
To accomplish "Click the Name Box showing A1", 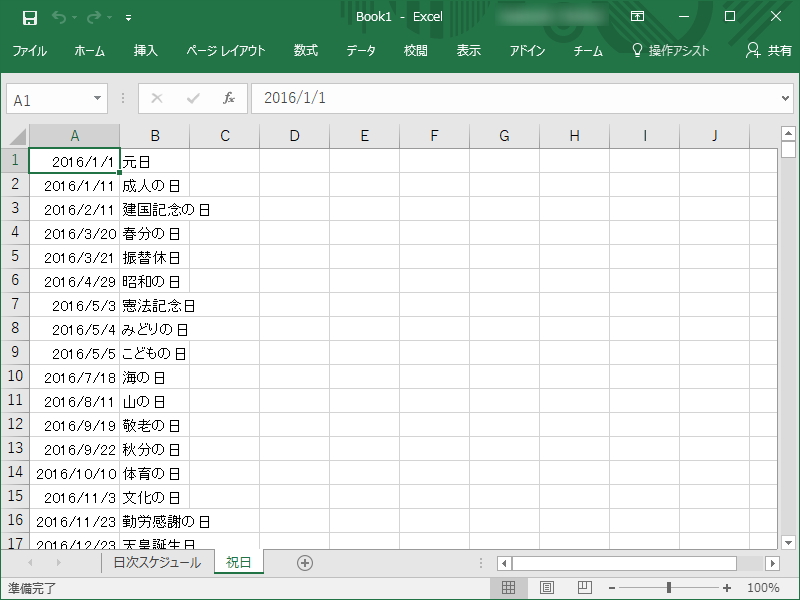I will click(48, 99).
